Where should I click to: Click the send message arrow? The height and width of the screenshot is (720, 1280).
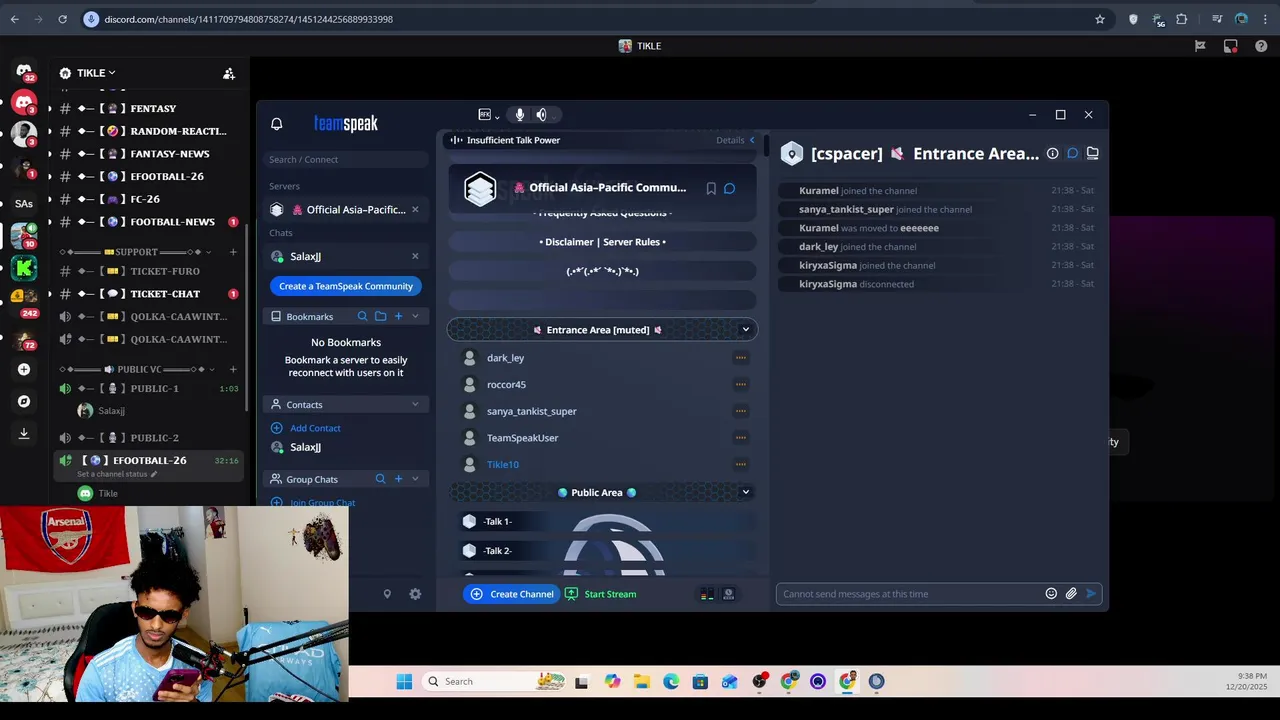click(x=1091, y=594)
